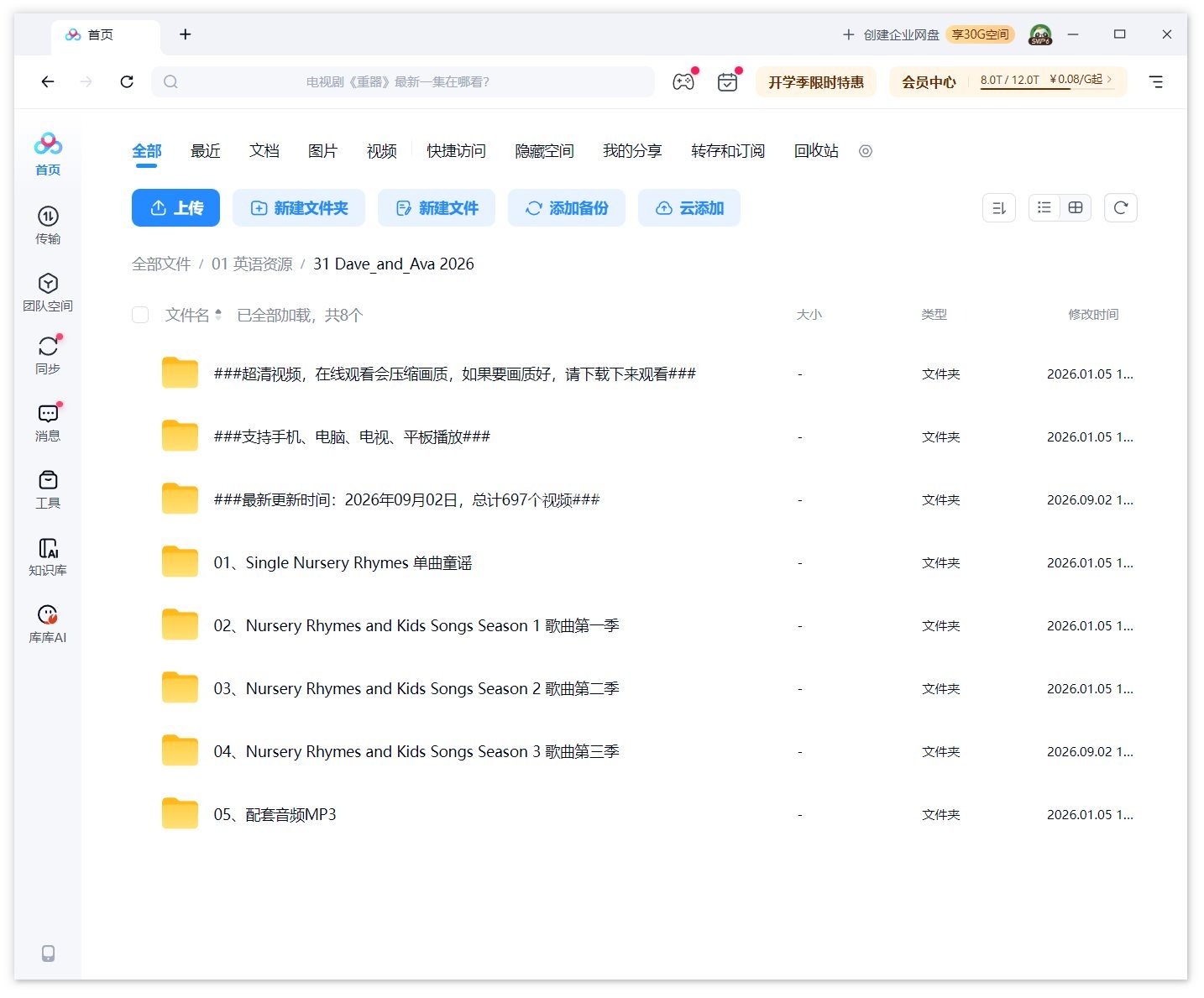Open the hamburger menu in the top-right corner
This screenshot has width=1204, height=998.
point(1156,81)
